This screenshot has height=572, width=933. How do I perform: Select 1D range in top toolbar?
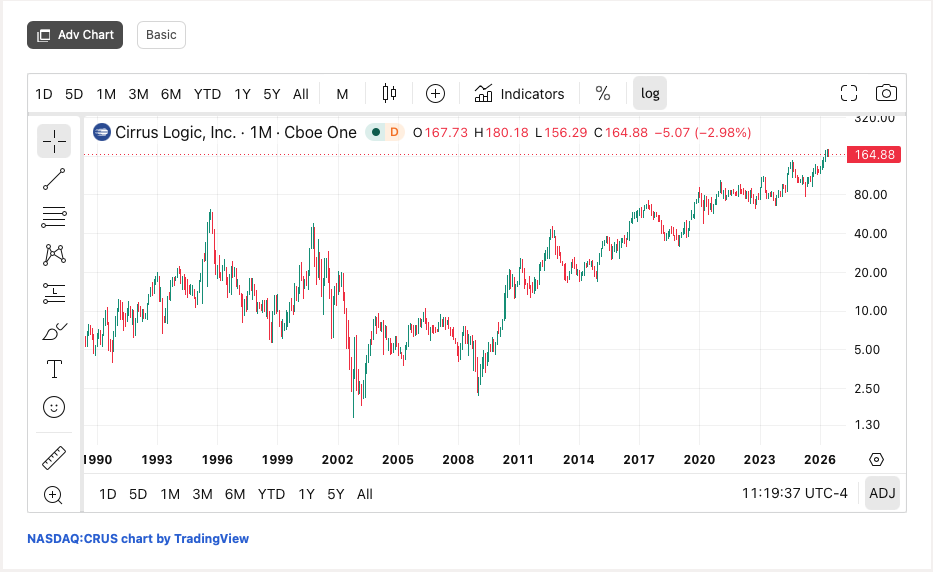tap(44, 94)
